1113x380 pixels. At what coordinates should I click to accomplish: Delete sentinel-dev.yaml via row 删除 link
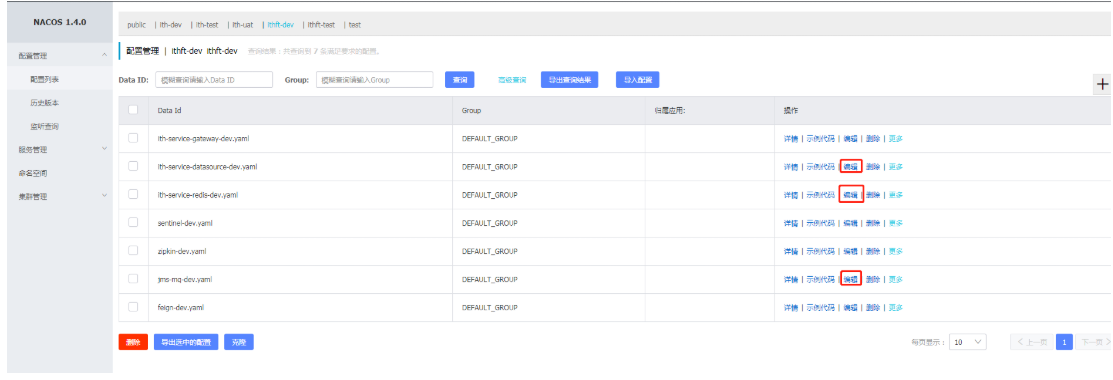coord(873,223)
